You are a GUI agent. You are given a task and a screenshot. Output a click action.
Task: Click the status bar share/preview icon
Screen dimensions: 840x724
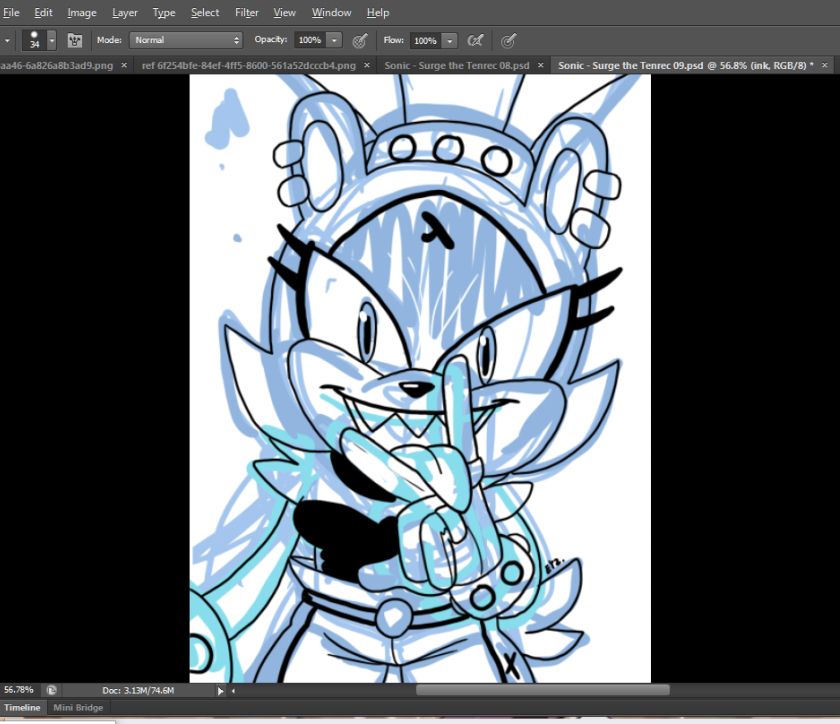point(52,690)
